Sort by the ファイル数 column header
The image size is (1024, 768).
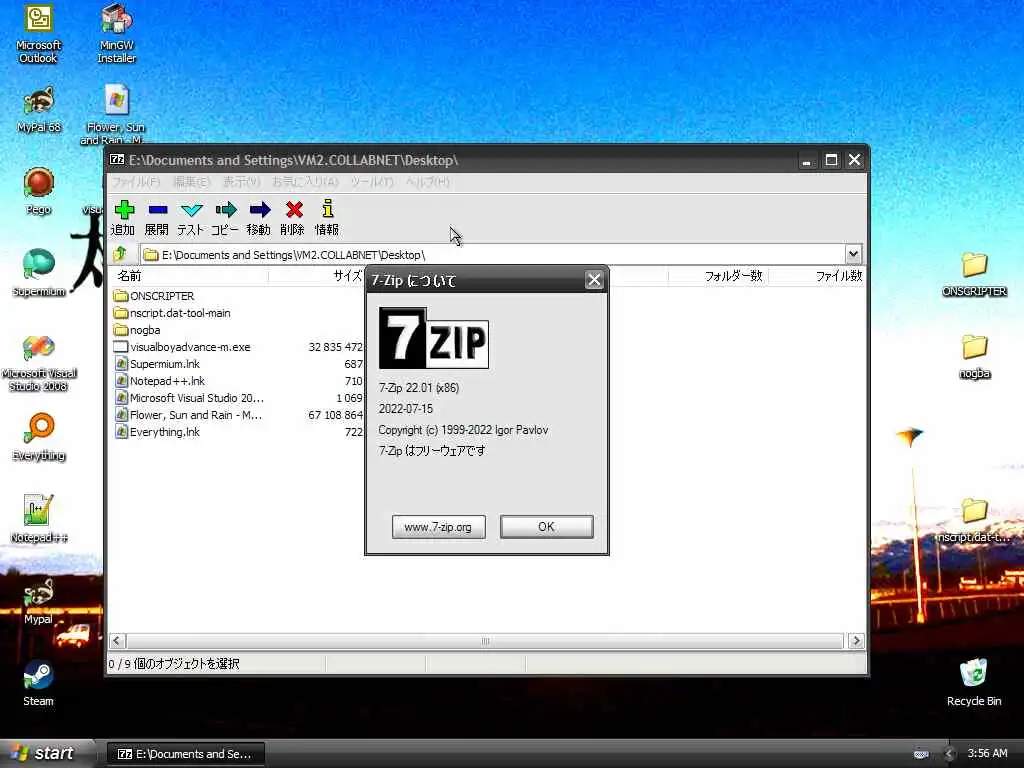click(x=818, y=276)
